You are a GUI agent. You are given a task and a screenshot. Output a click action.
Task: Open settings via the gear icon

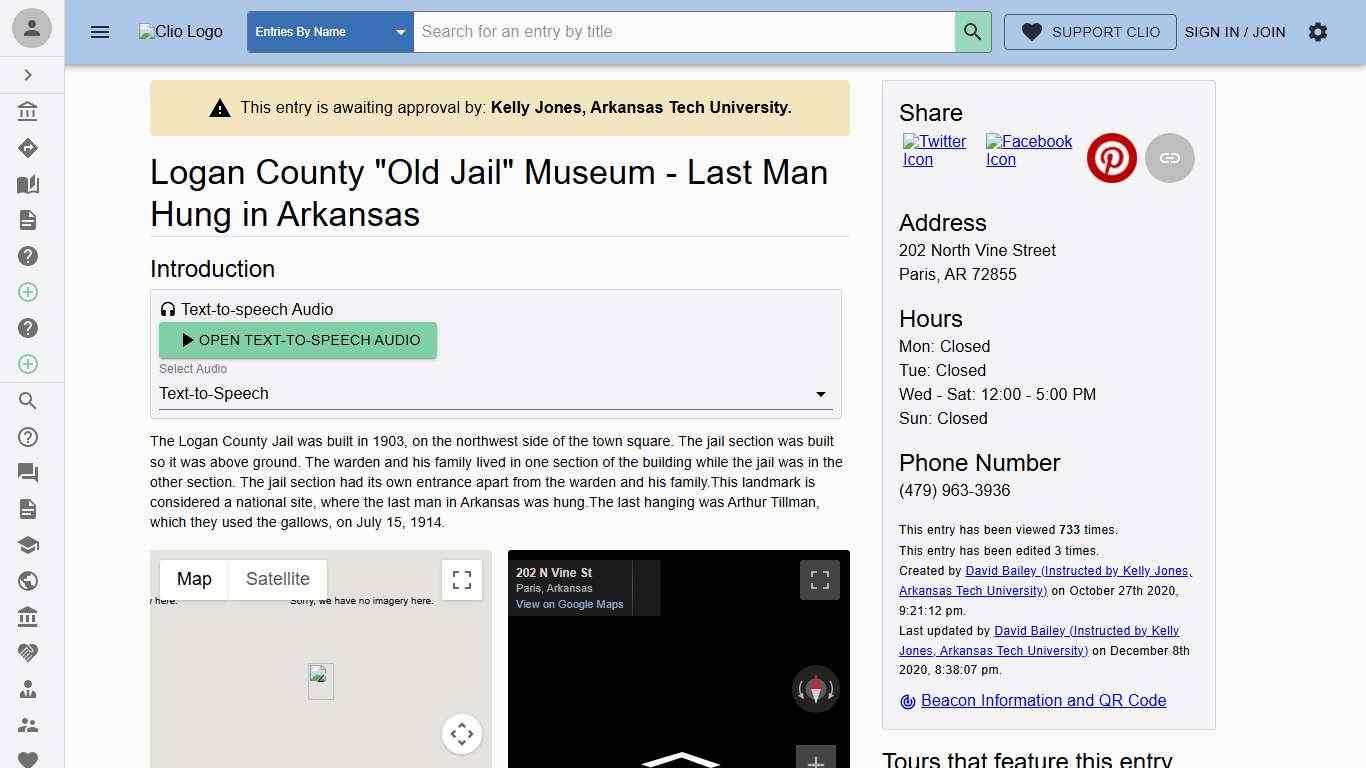coord(1318,32)
